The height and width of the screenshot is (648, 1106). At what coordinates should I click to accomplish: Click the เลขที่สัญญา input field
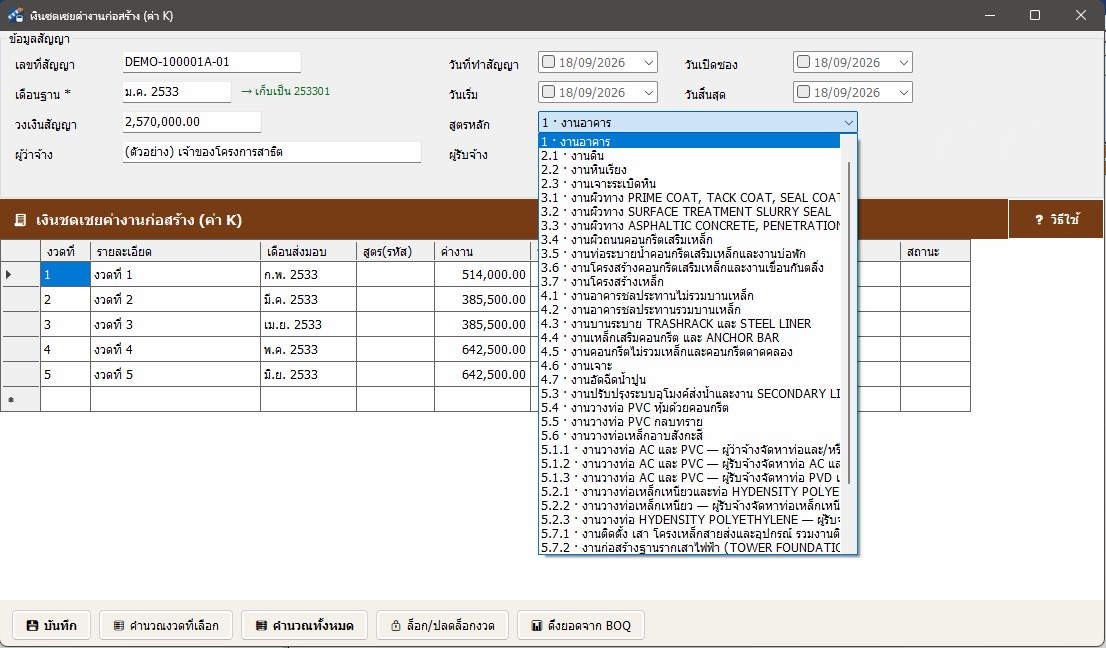point(212,62)
